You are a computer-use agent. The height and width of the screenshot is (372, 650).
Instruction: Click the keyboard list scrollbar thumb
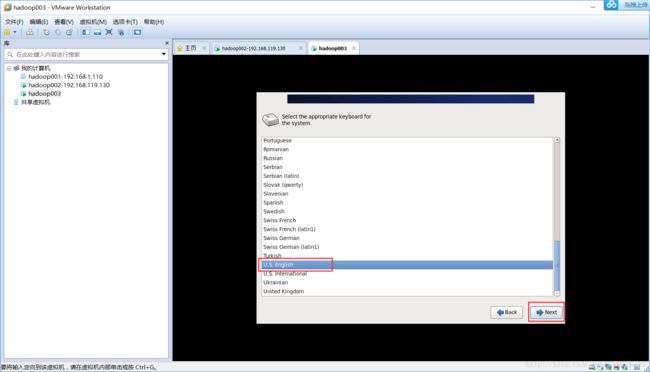tap(557, 266)
